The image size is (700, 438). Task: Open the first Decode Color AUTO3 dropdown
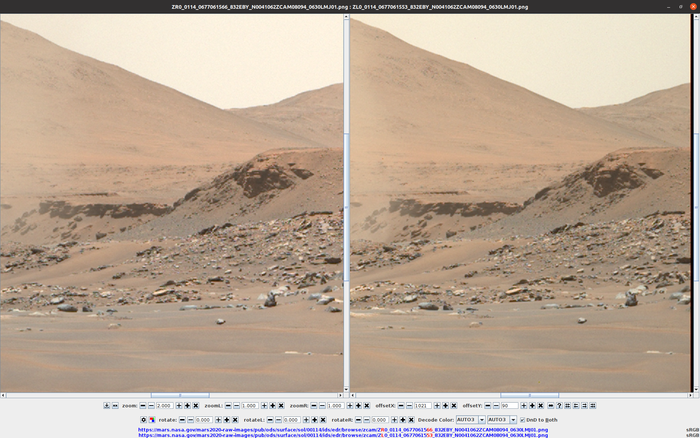470,419
